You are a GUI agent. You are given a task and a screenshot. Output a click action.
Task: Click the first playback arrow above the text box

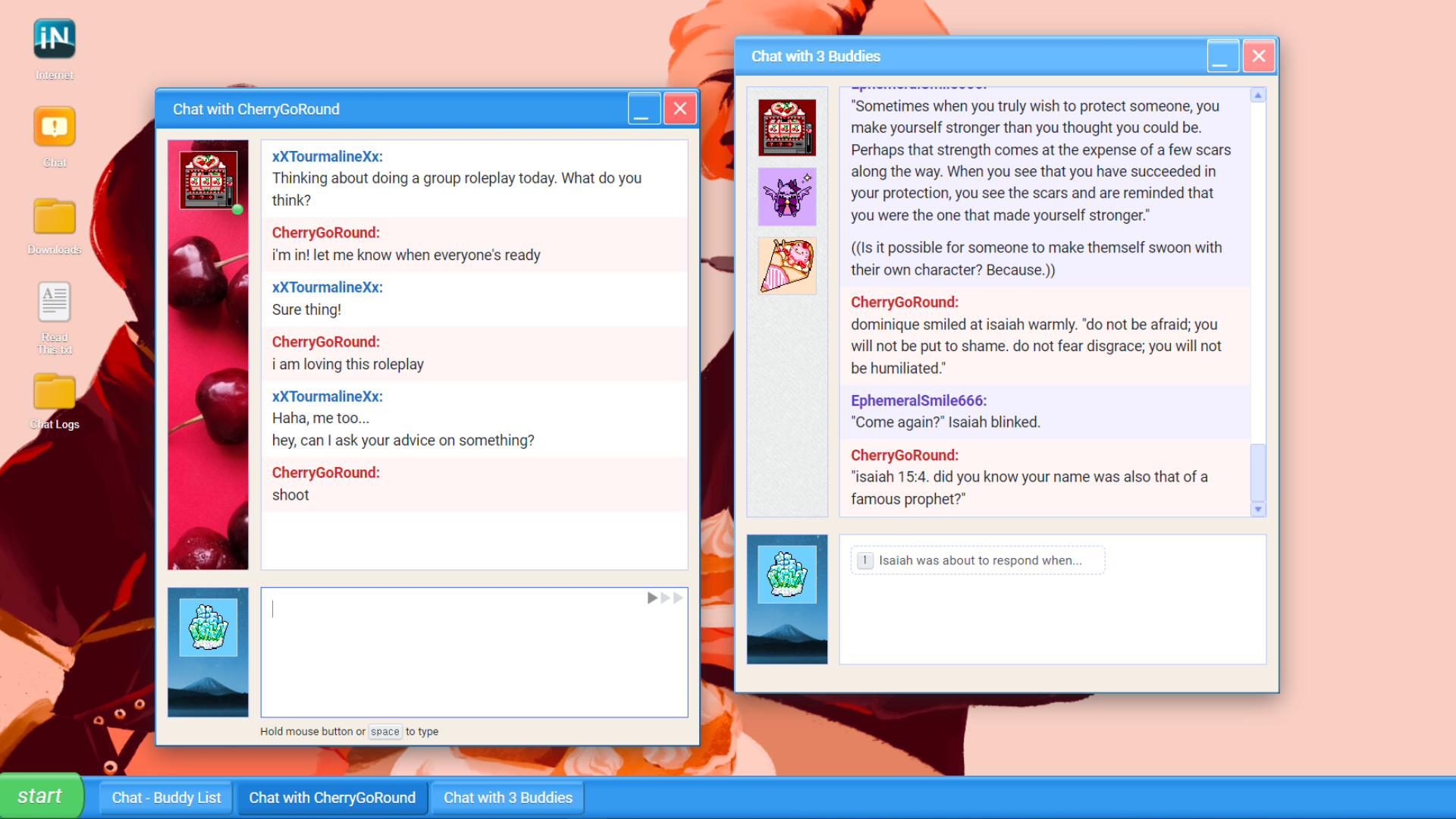click(x=651, y=598)
